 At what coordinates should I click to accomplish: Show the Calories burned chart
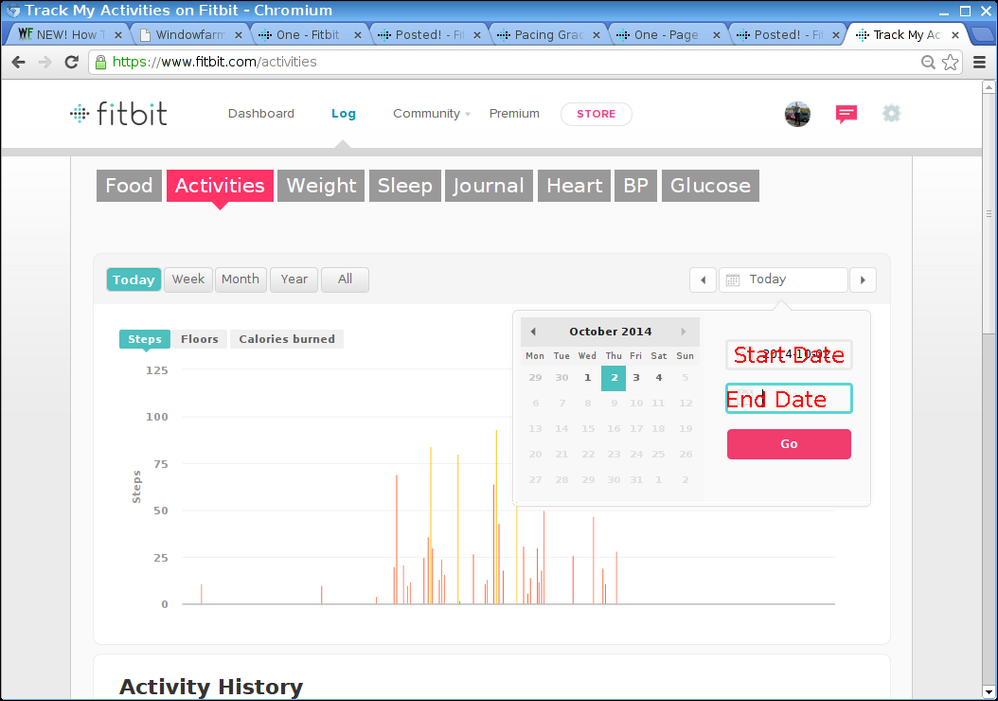coord(286,339)
